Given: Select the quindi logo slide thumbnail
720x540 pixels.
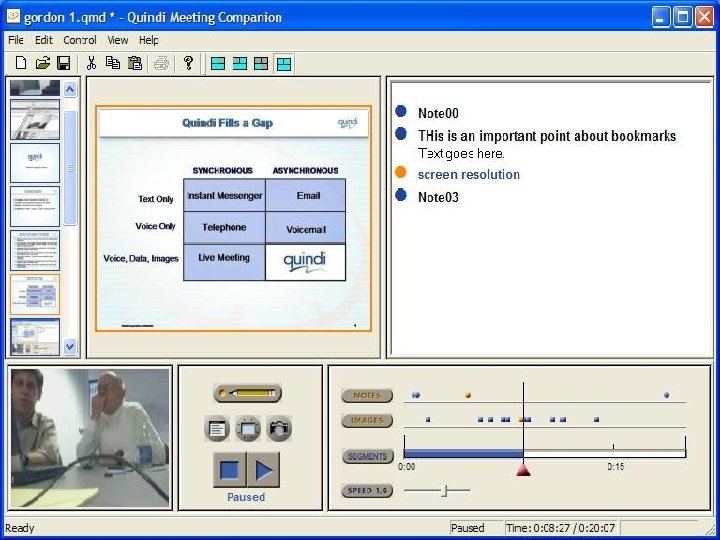Looking at the screenshot, I should (35, 163).
